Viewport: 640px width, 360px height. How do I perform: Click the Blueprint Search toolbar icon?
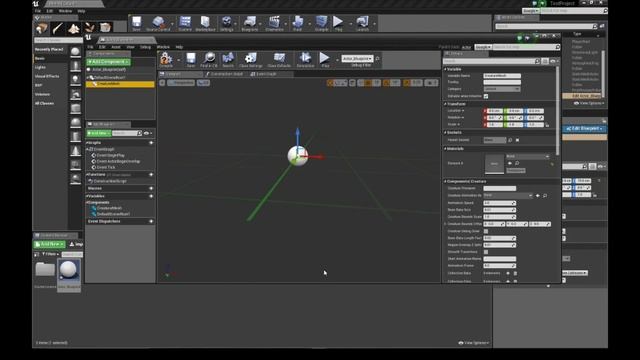228,59
